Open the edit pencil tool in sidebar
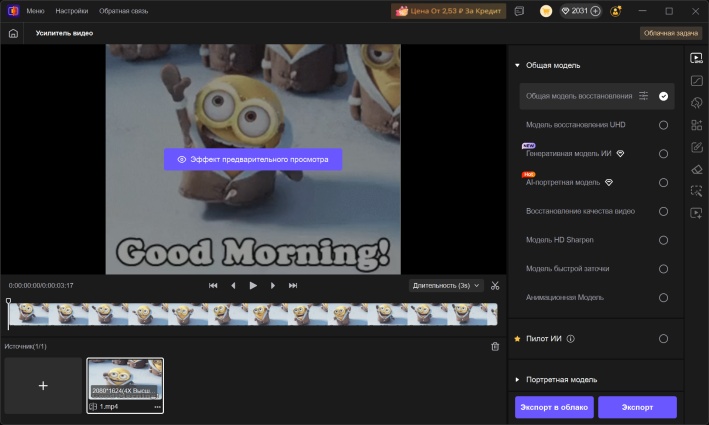709x425 pixels. pos(696,147)
